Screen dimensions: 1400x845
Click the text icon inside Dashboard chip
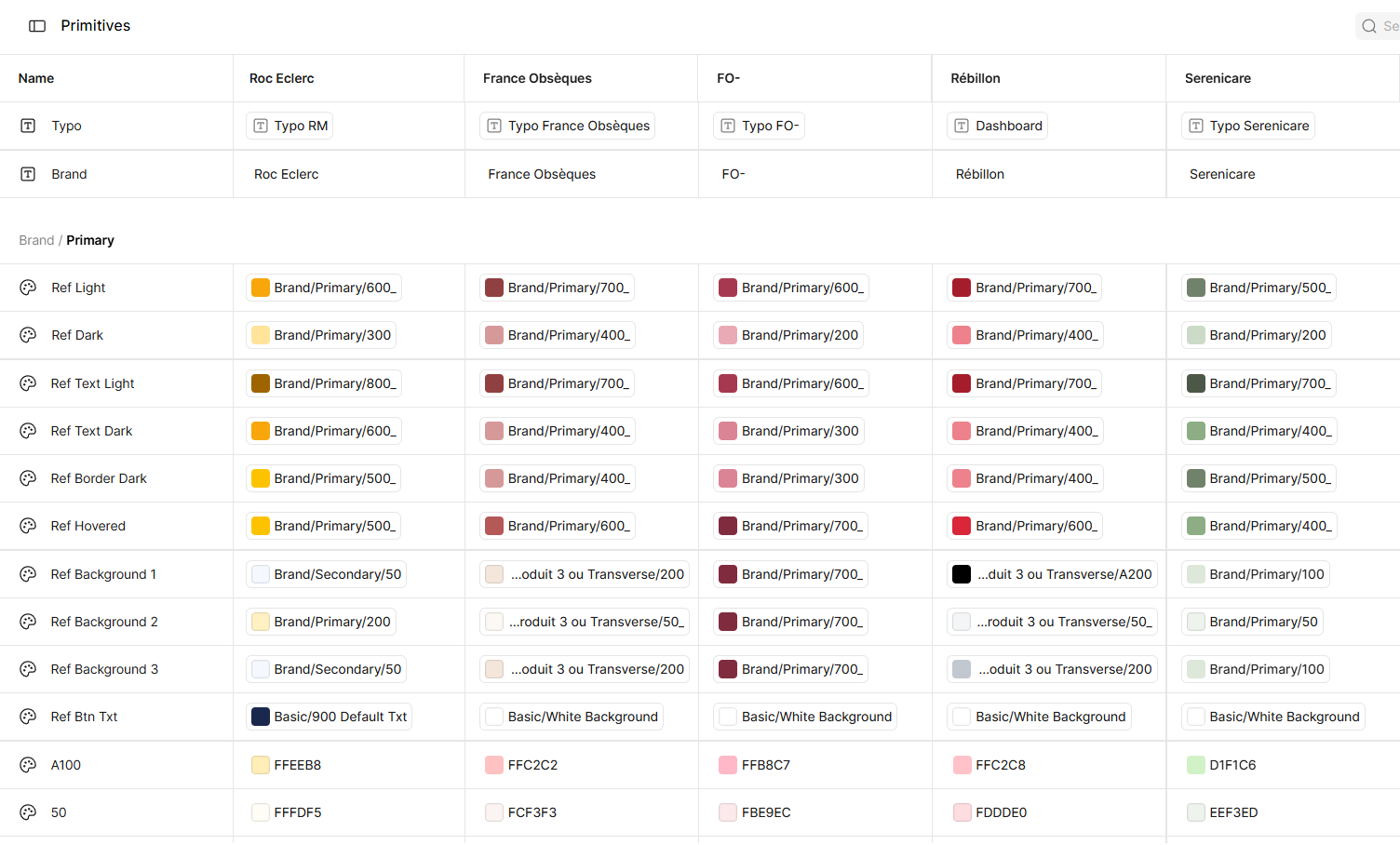pyautogui.click(x=962, y=126)
